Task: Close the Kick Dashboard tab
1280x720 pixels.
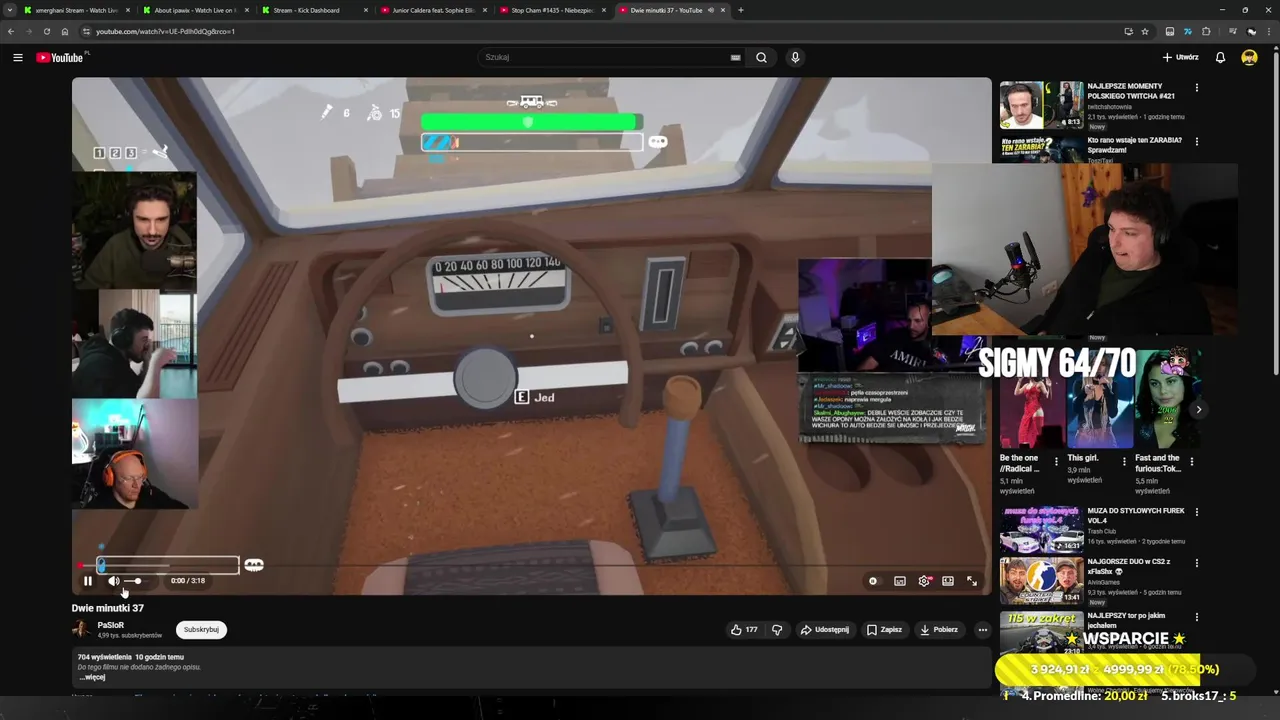Action: point(366,10)
